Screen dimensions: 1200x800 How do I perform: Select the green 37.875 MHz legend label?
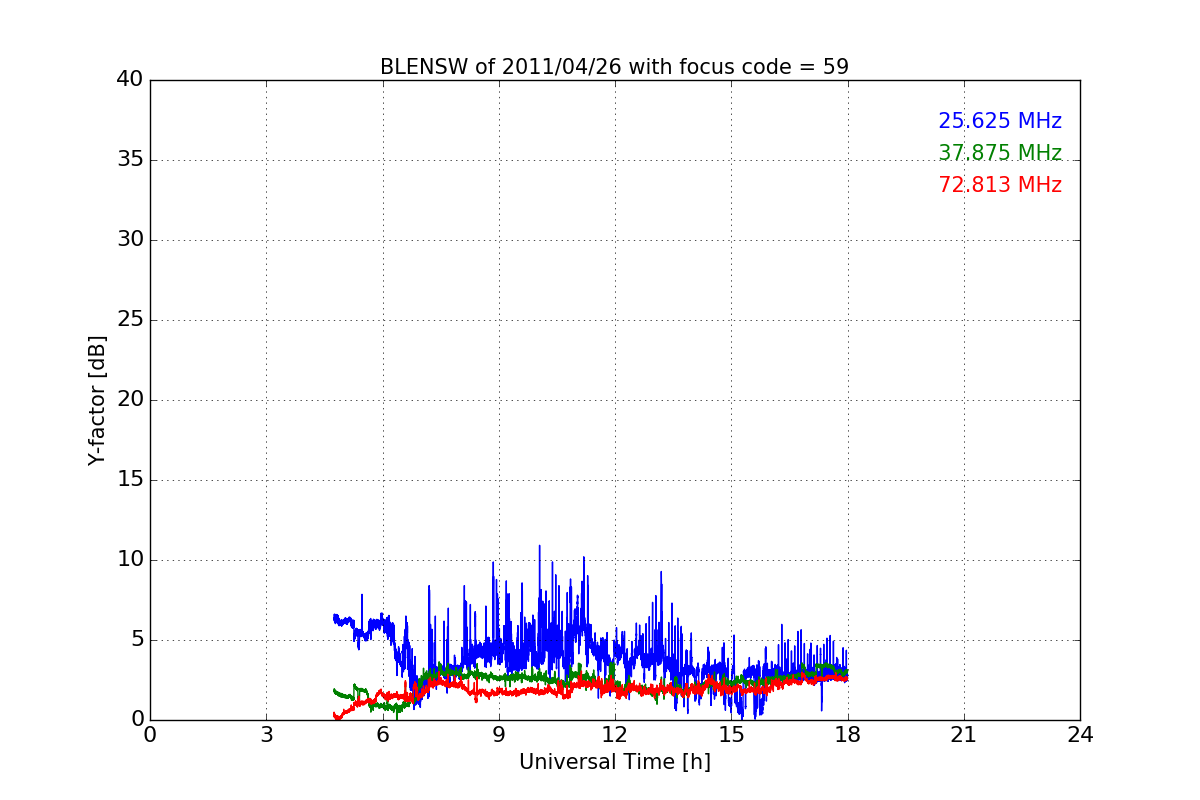pos(1000,153)
